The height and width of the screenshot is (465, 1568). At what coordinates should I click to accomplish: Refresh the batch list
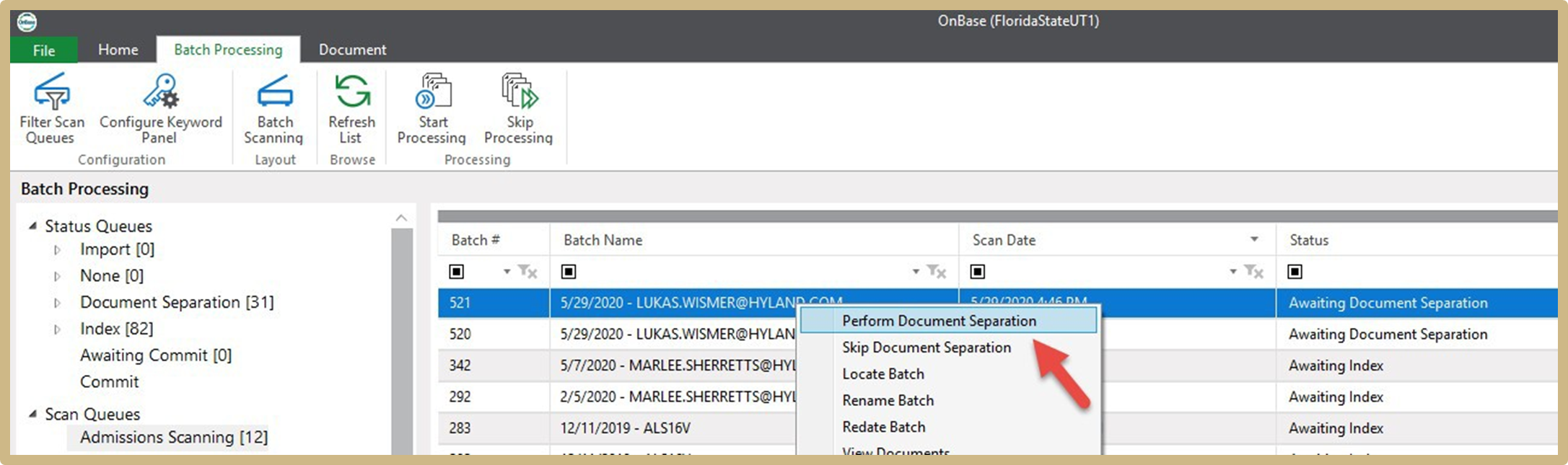(351, 109)
